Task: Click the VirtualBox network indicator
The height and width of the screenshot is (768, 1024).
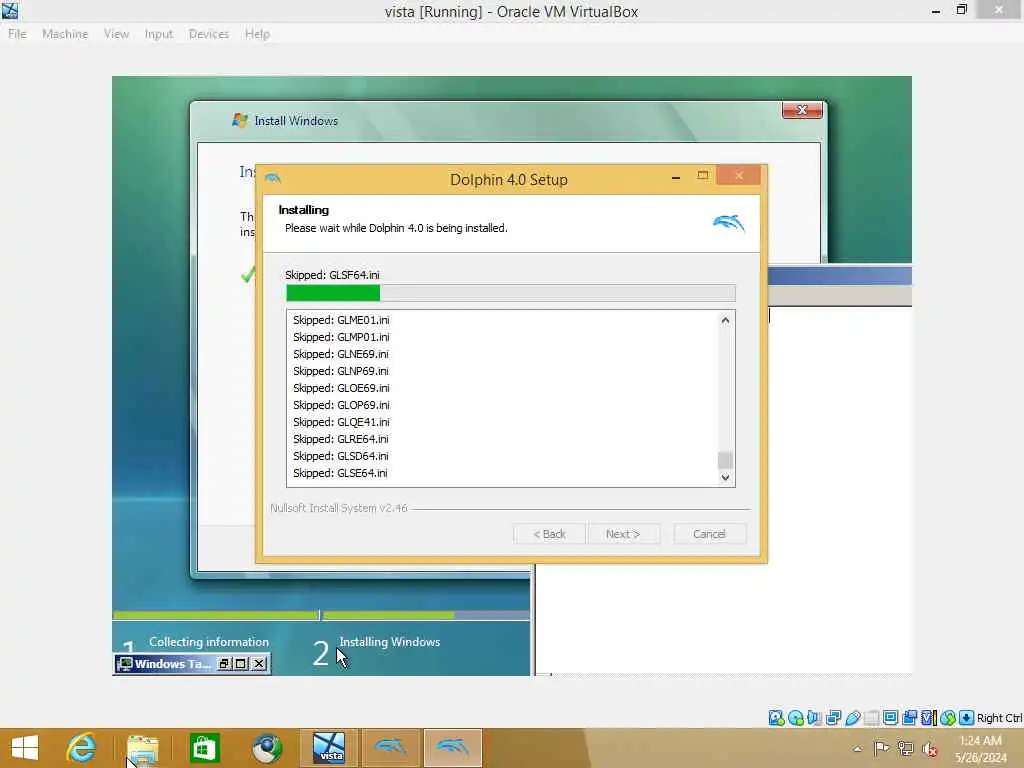Action: coord(833,718)
